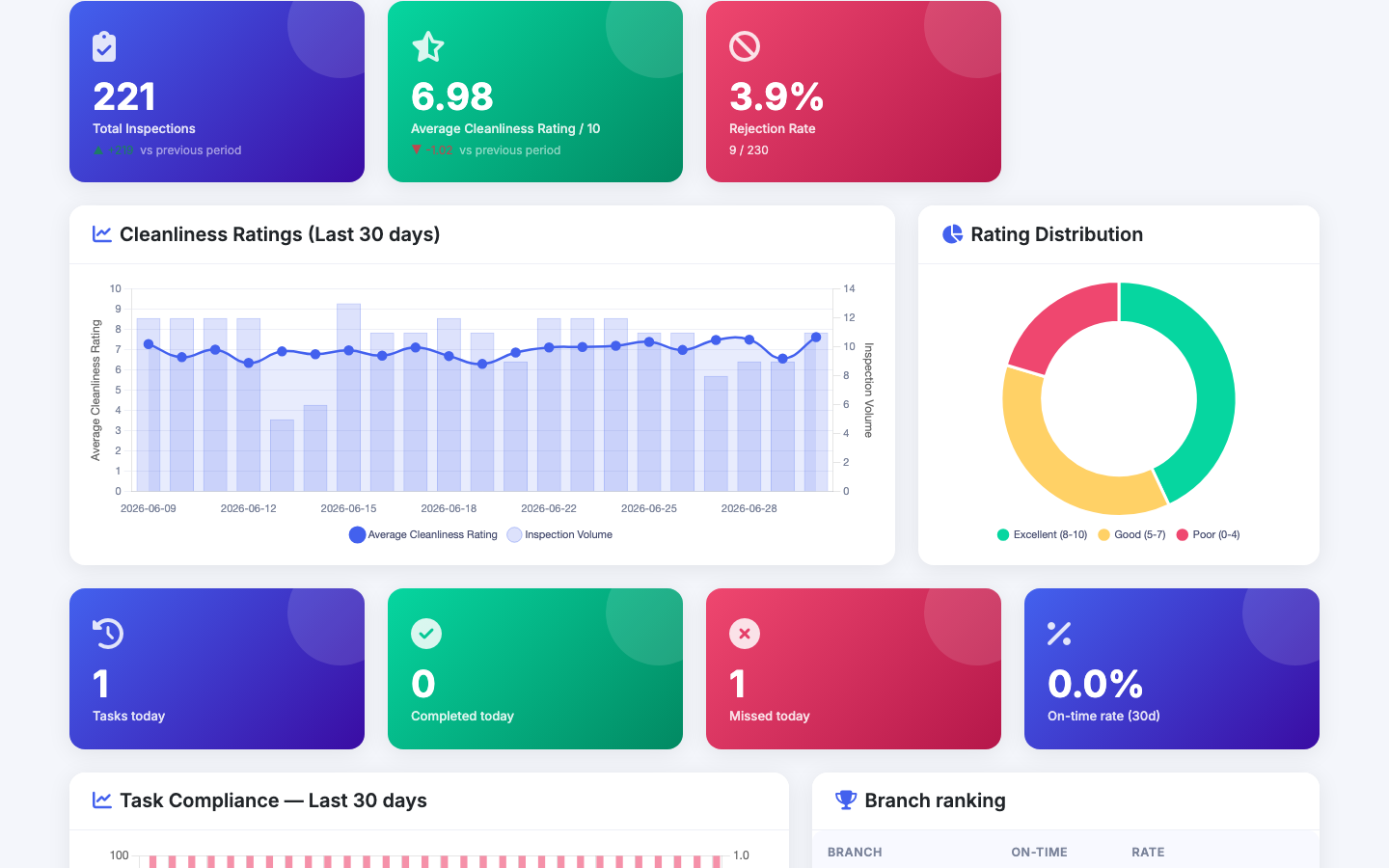The height and width of the screenshot is (868, 1389).
Task: Click the tallest volume bar above 2026-06-15
Action: click(348, 397)
